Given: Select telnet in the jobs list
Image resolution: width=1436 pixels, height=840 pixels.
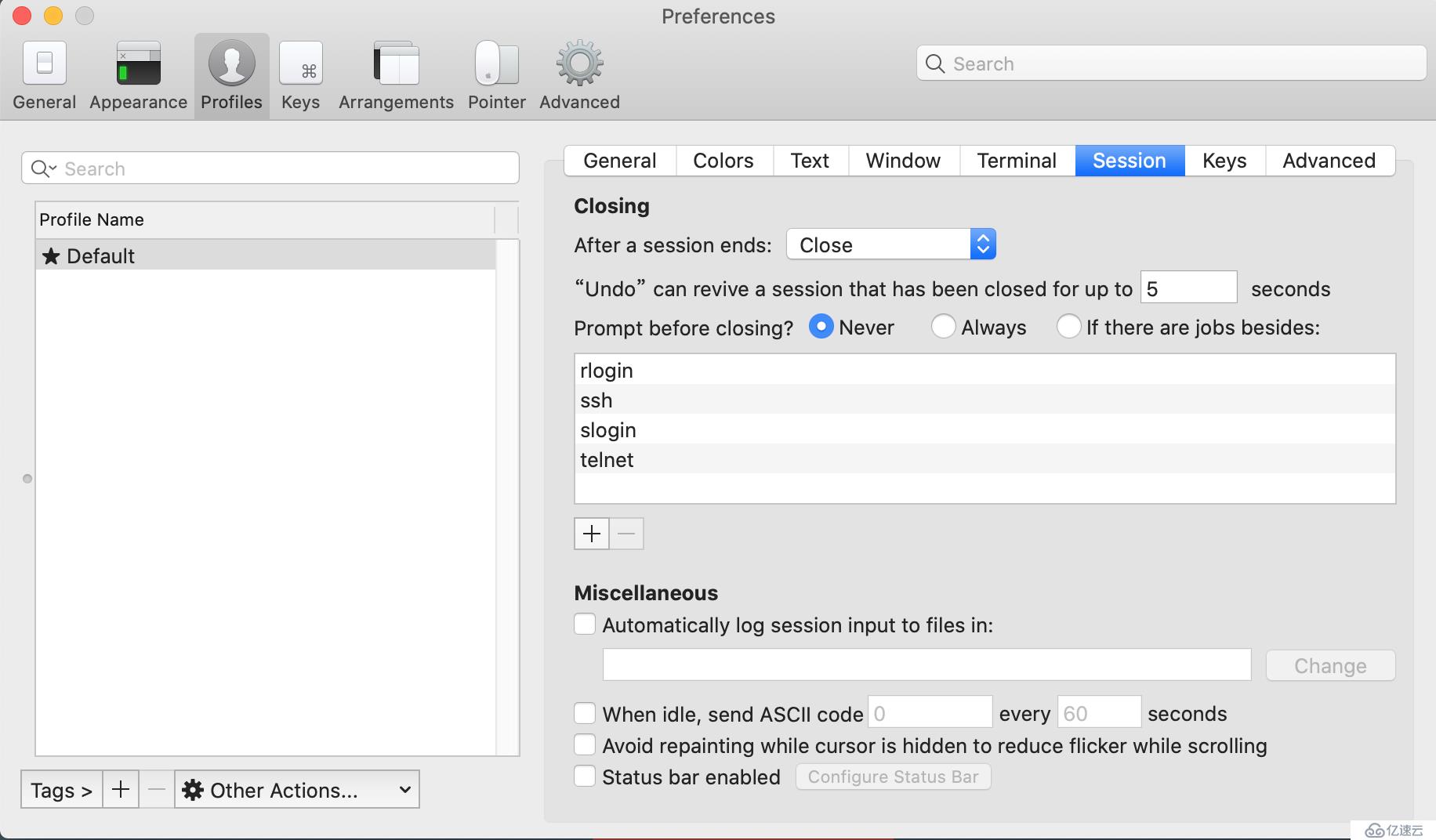Looking at the screenshot, I should (x=985, y=459).
